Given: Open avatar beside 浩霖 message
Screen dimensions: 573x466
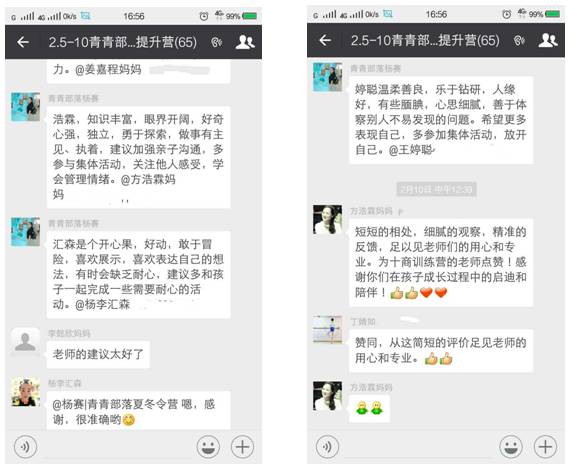Looking at the screenshot, I should [26, 107].
